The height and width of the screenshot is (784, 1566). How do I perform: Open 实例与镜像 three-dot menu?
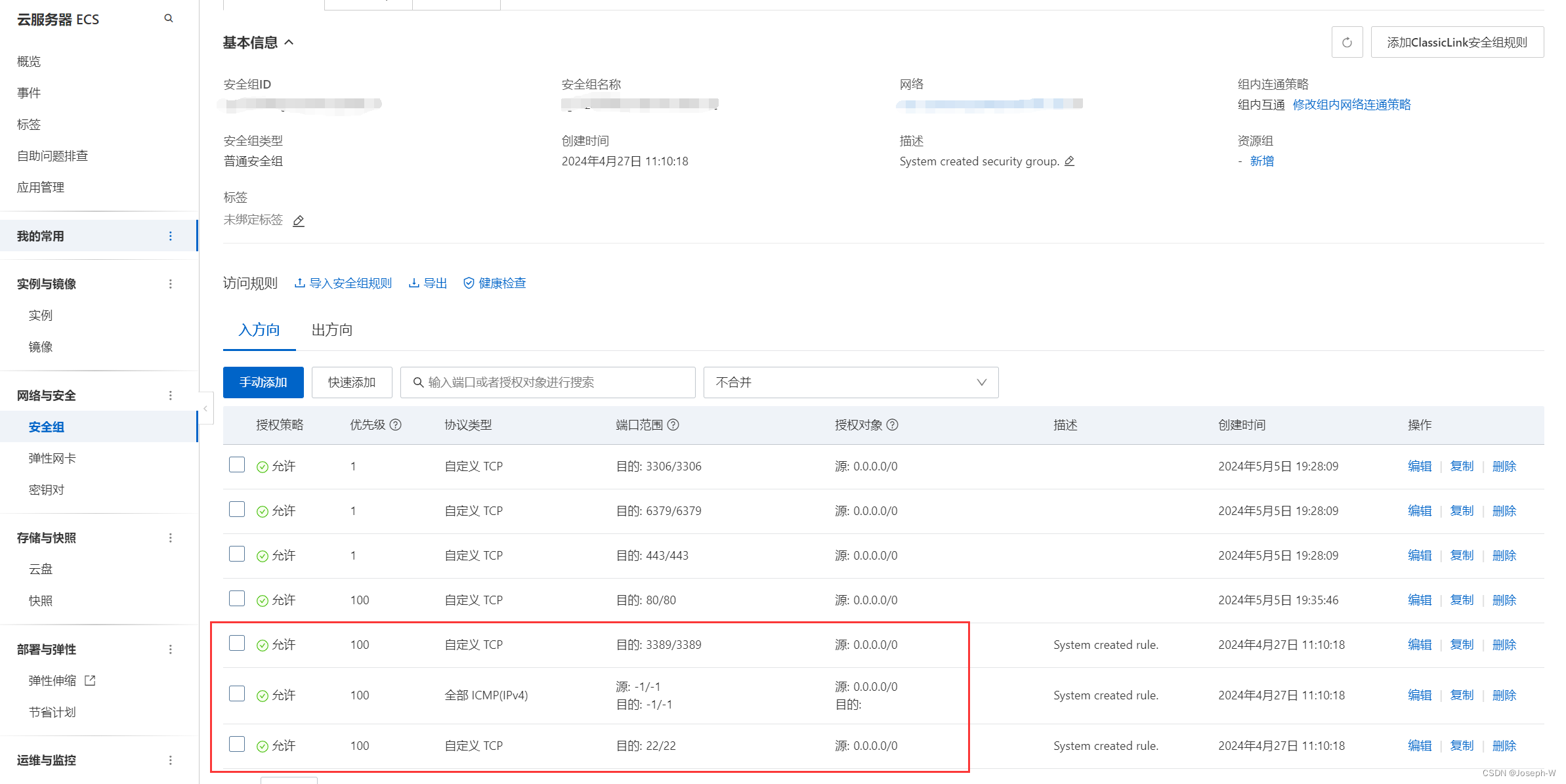pyautogui.click(x=171, y=283)
